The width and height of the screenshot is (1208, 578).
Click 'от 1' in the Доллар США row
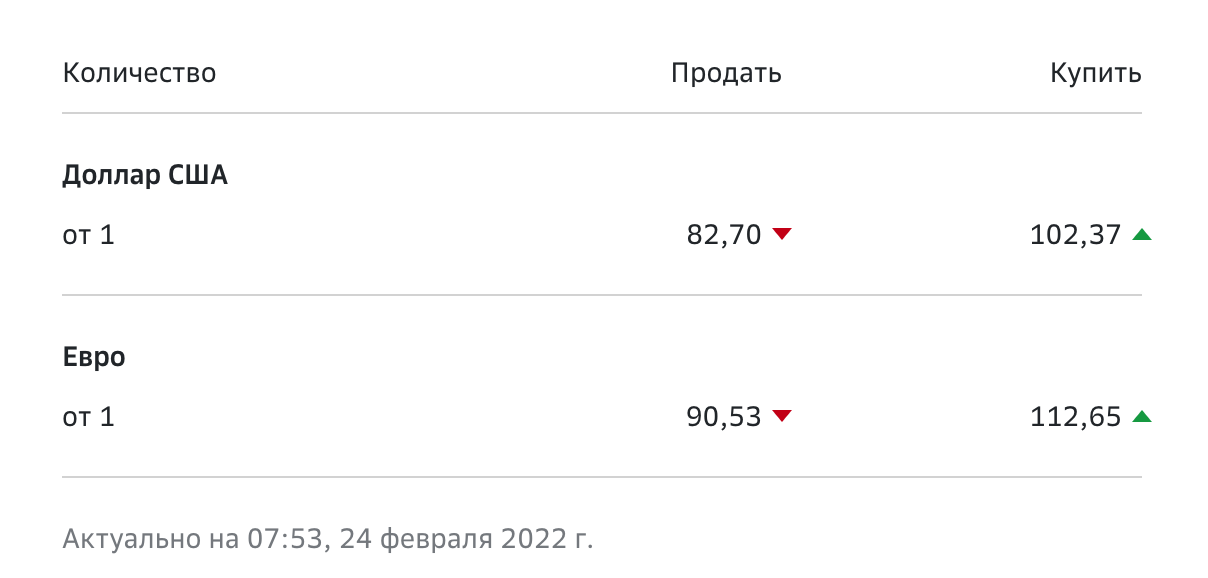point(88,236)
